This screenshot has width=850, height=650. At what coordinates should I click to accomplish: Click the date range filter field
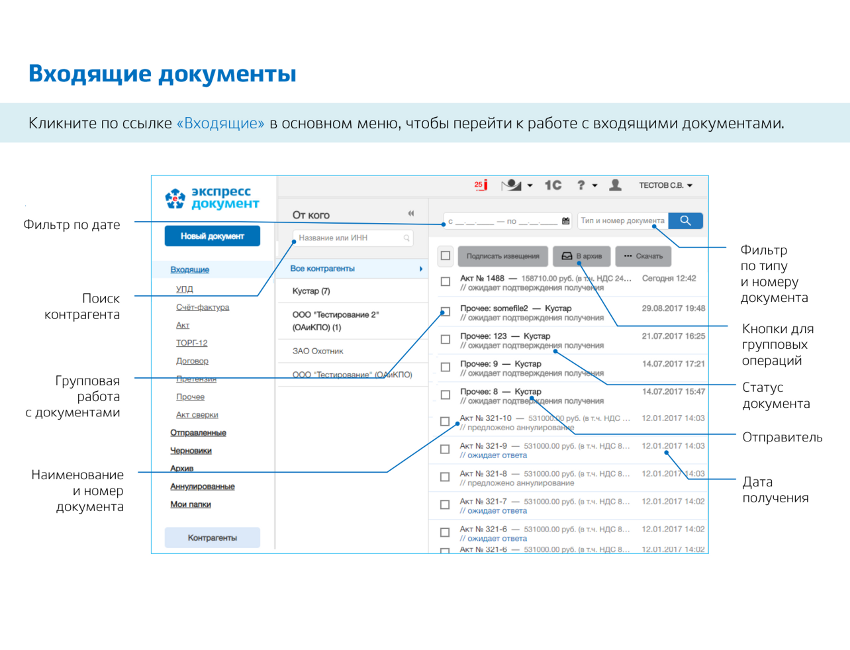point(508,221)
